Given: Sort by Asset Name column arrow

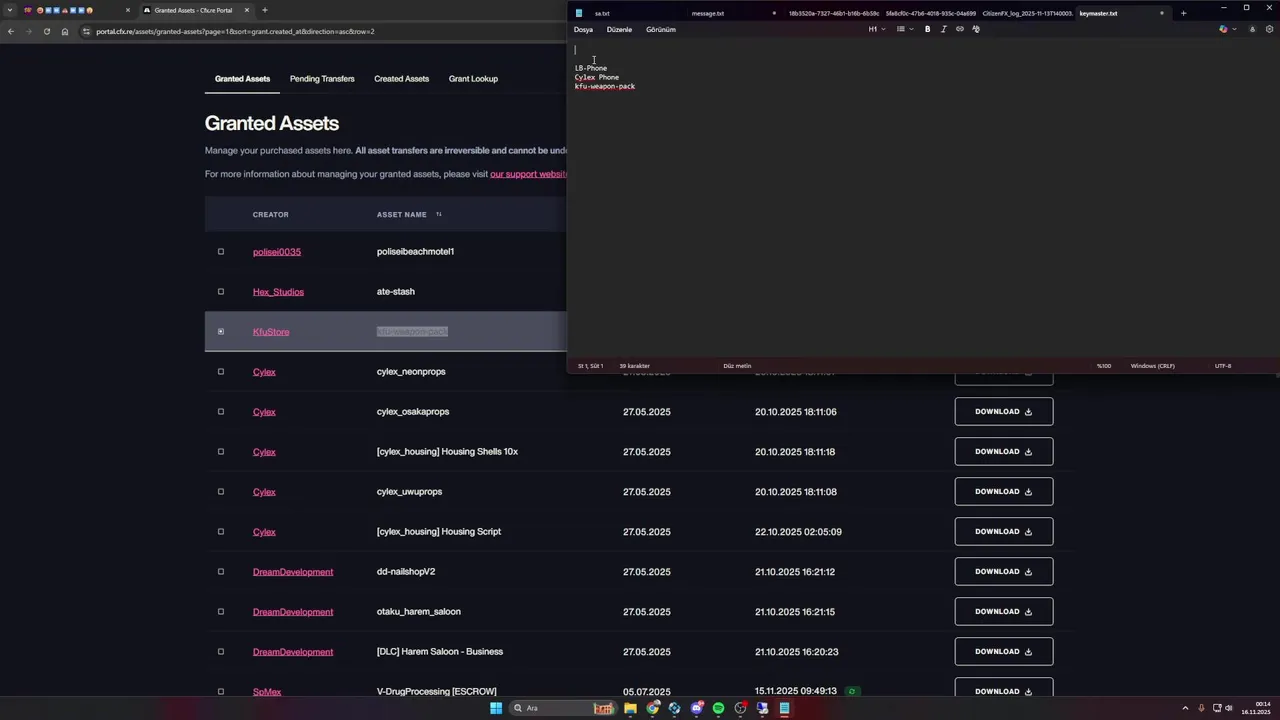Looking at the screenshot, I should pos(438,214).
